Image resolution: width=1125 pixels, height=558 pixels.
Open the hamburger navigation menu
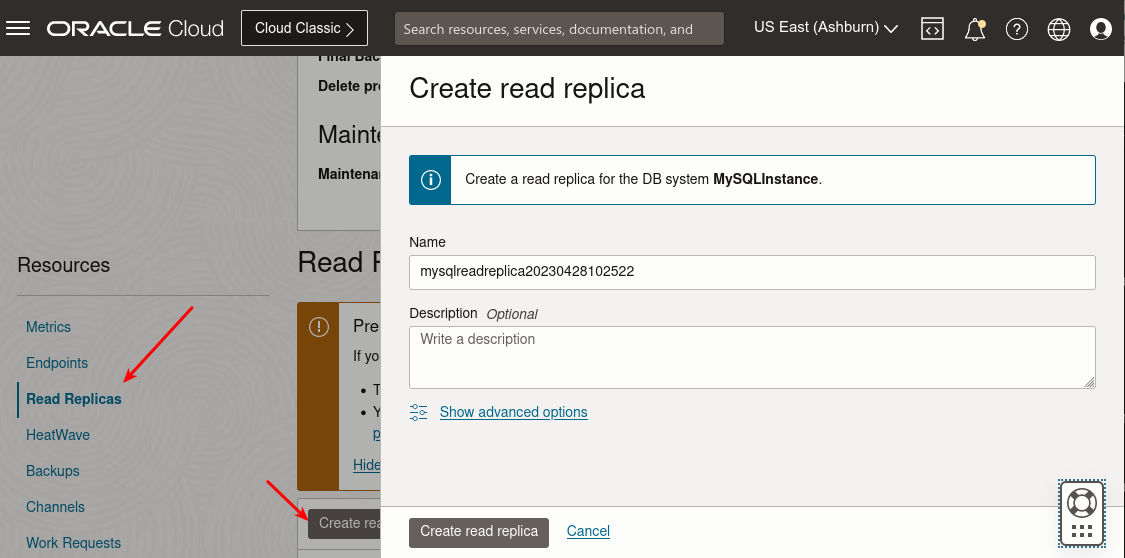18,28
